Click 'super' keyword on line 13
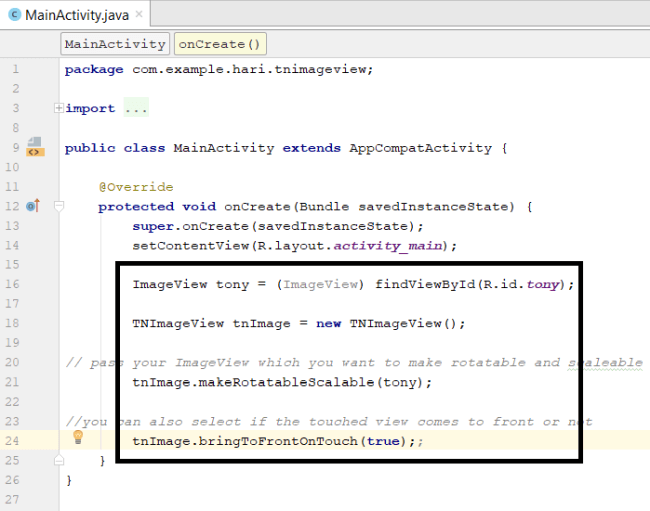The height and width of the screenshot is (511, 650). [x=153, y=227]
